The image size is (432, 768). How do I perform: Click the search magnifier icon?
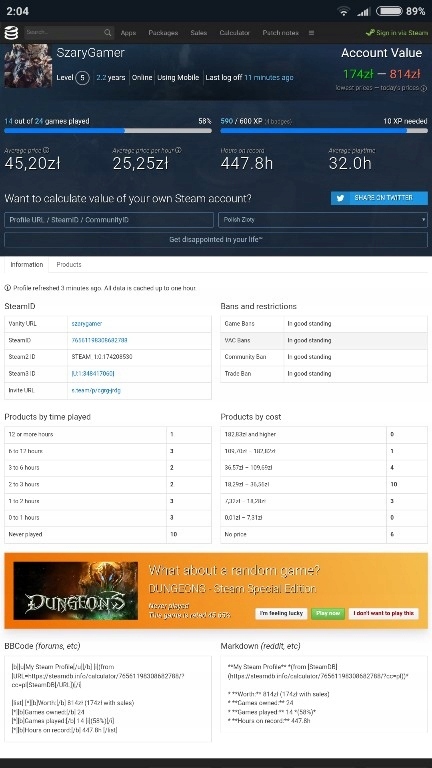point(107,33)
